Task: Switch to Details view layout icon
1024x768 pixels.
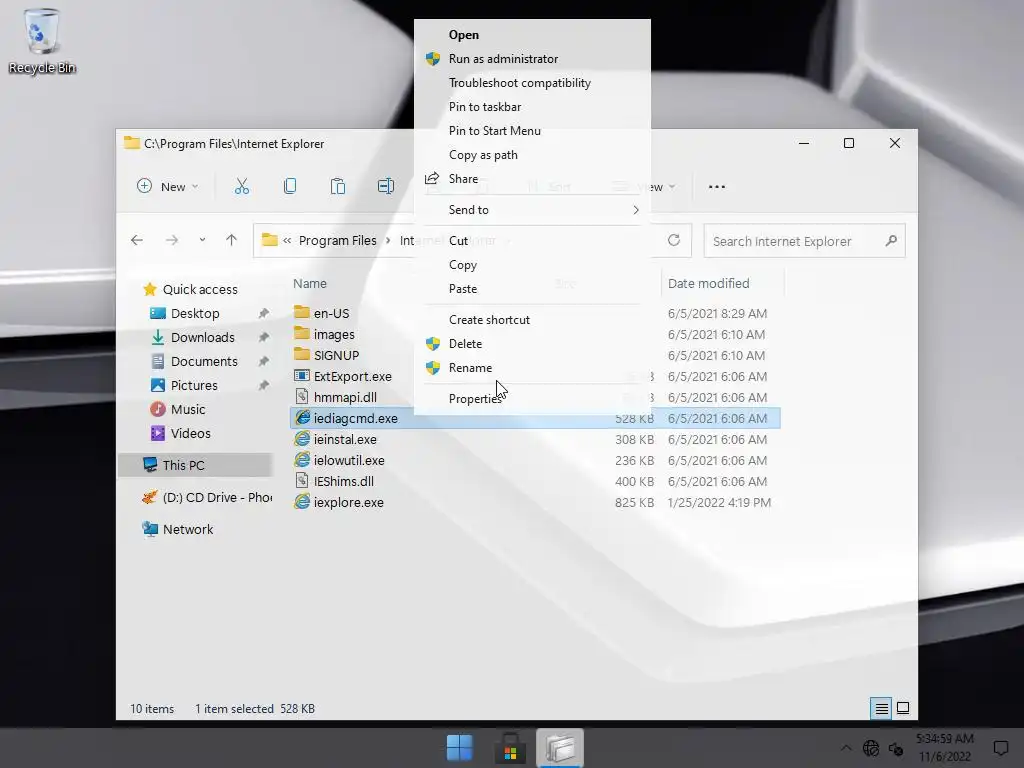Action: coord(881,709)
